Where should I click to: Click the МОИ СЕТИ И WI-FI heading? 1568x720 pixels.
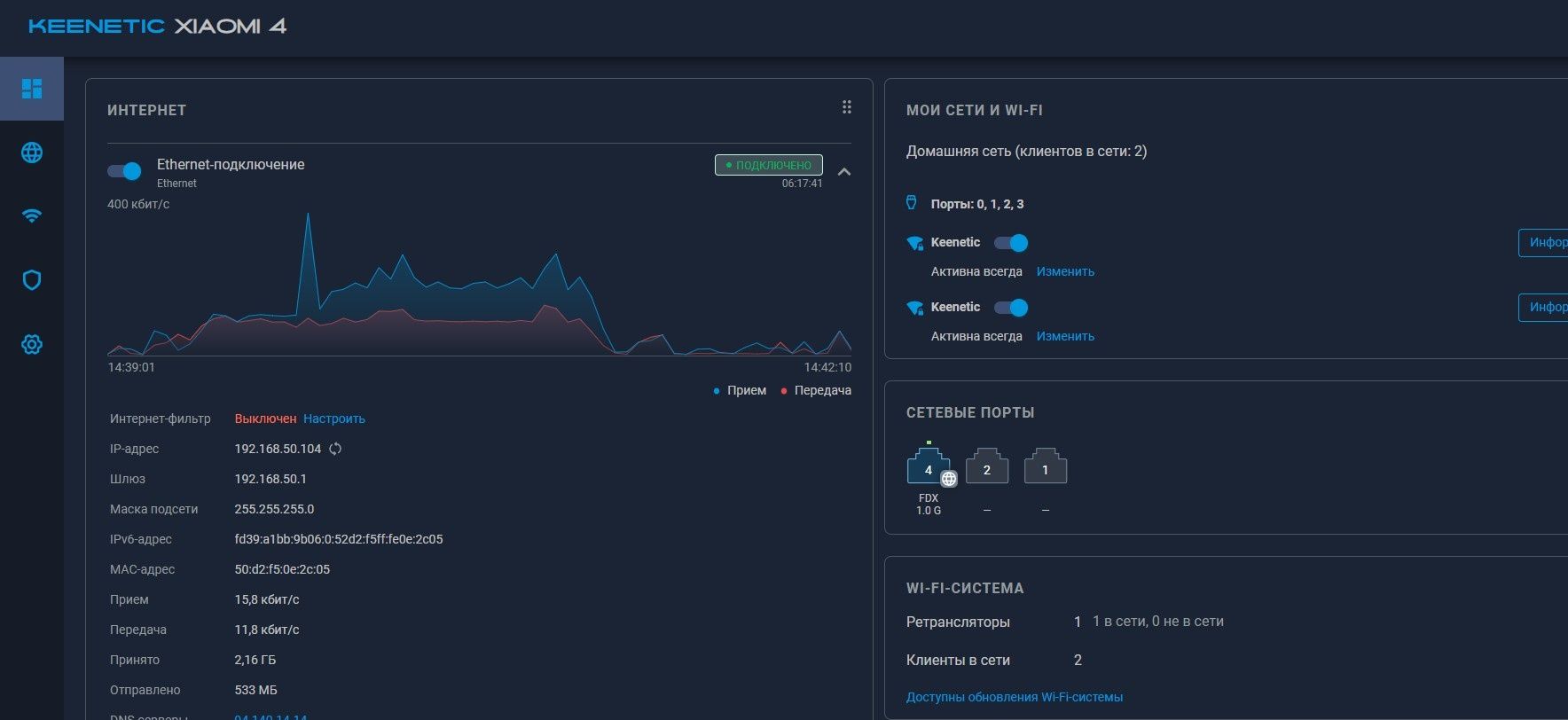975,110
